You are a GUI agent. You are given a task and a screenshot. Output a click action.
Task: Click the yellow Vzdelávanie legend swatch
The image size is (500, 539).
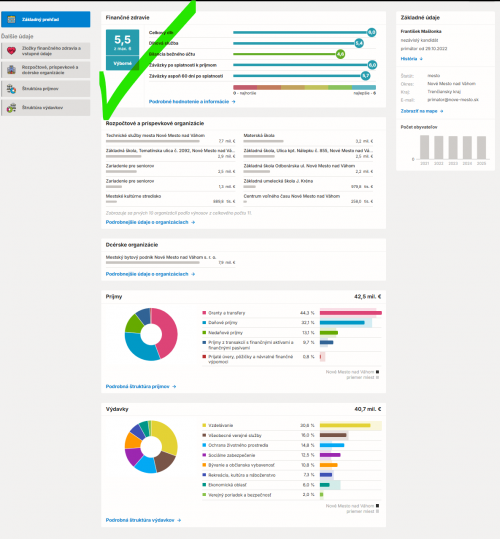click(x=204, y=425)
